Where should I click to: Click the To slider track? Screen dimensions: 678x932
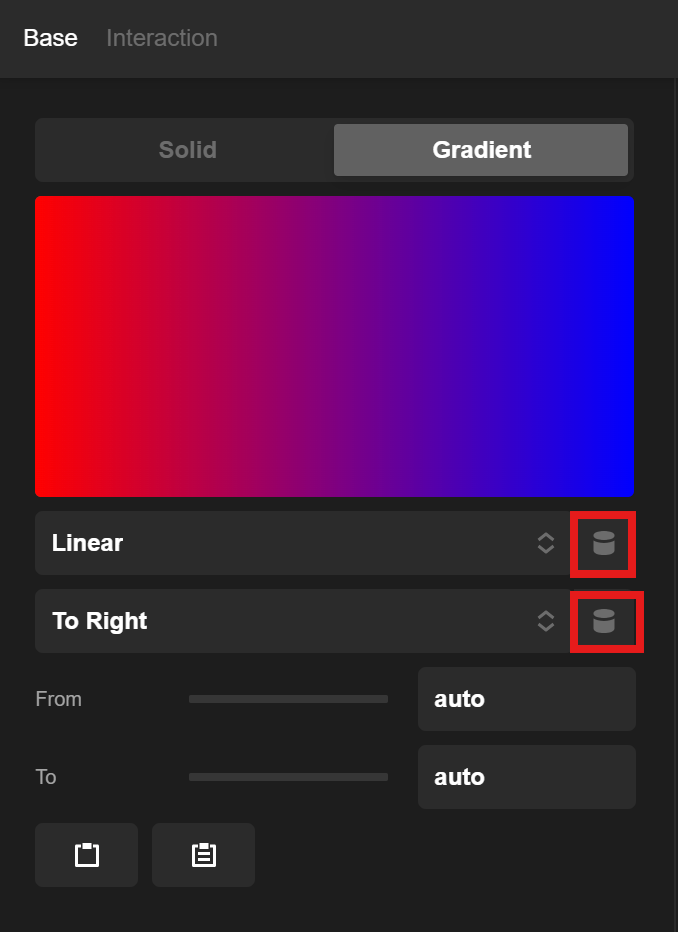(x=288, y=777)
